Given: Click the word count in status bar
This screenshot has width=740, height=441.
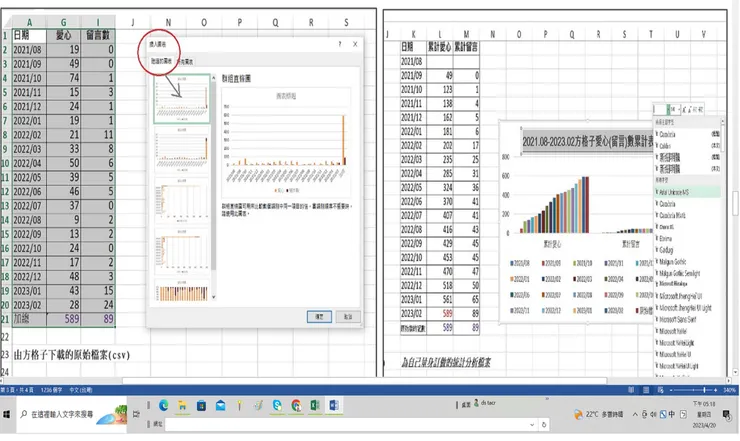Looking at the screenshot, I should tap(51, 390).
